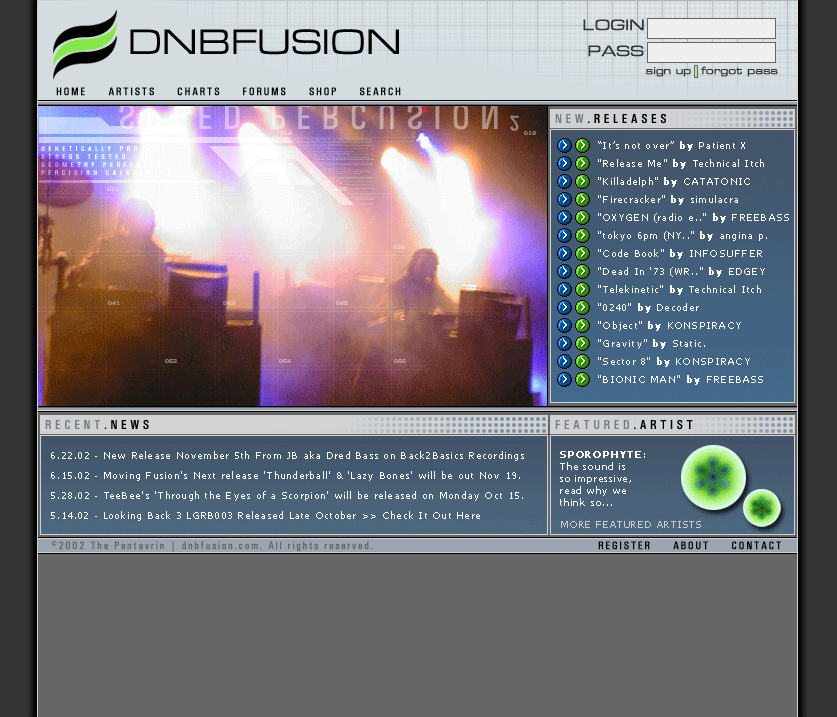Image resolution: width=837 pixels, height=717 pixels.
Task: Click green arrow icon for "0240" by Decoder
Action: (x=582, y=308)
